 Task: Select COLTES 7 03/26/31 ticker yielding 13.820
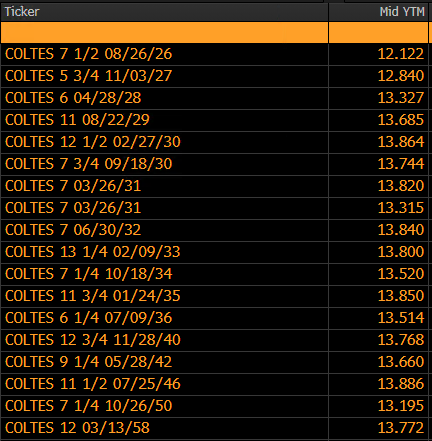73,186
